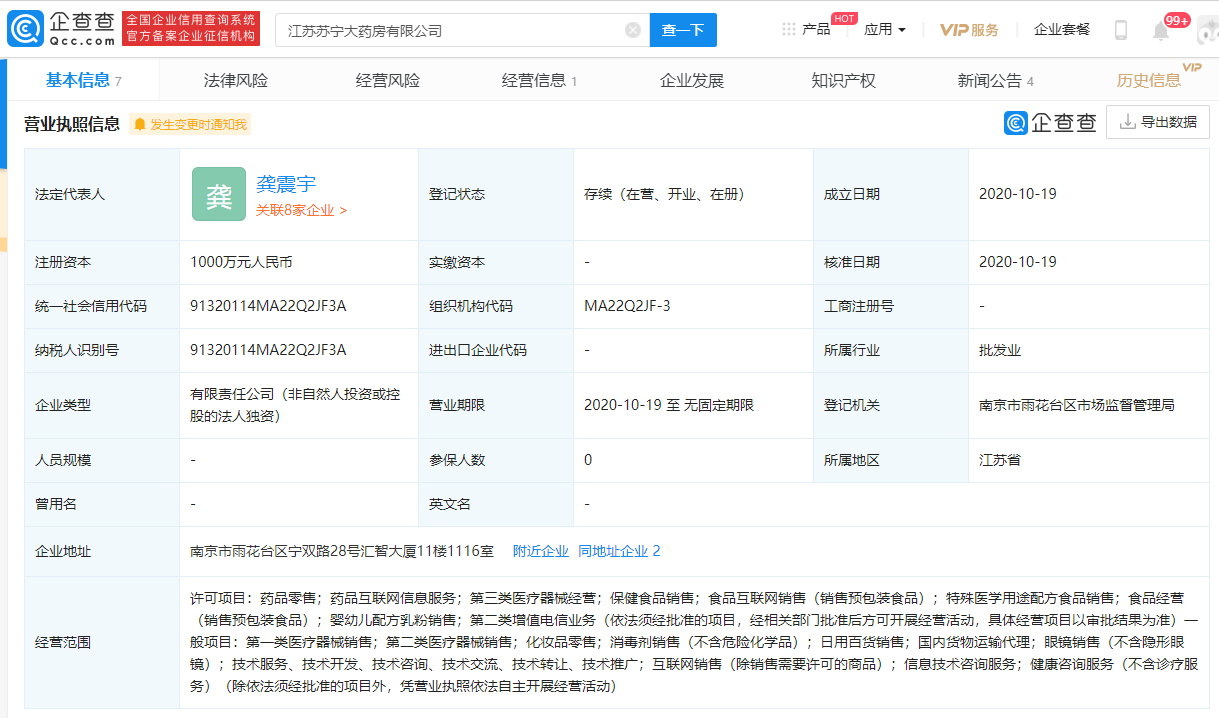The width and height of the screenshot is (1219, 718).
Task: Open notifications bell icon
Action: coord(1161,30)
